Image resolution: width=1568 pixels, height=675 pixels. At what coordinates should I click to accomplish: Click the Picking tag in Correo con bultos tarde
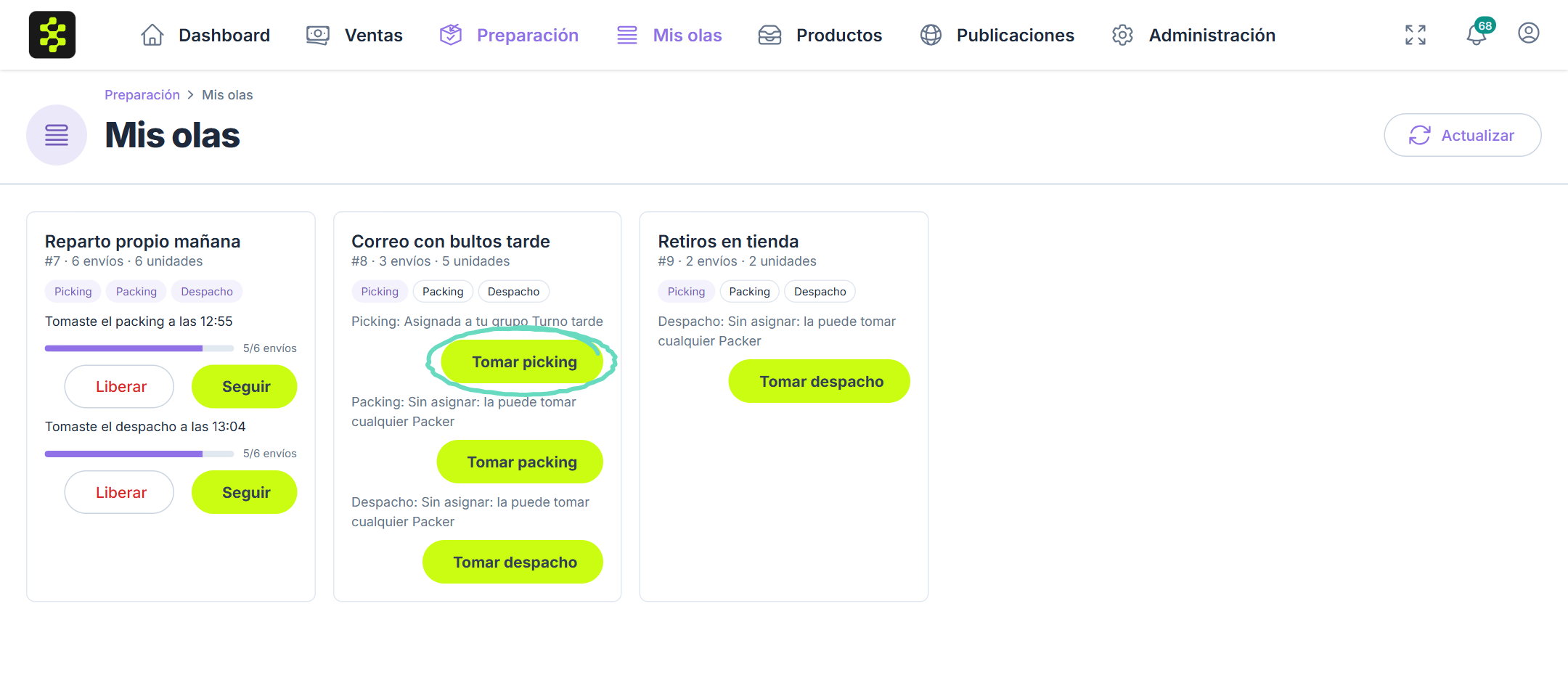coord(380,292)
